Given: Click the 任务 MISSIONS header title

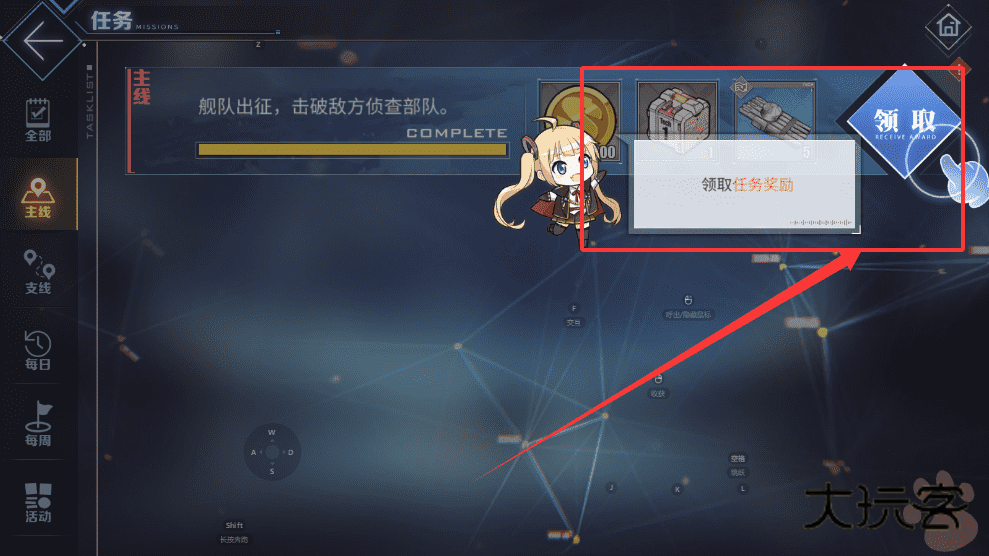Looking at the screenshot, I should click(134, 21).
